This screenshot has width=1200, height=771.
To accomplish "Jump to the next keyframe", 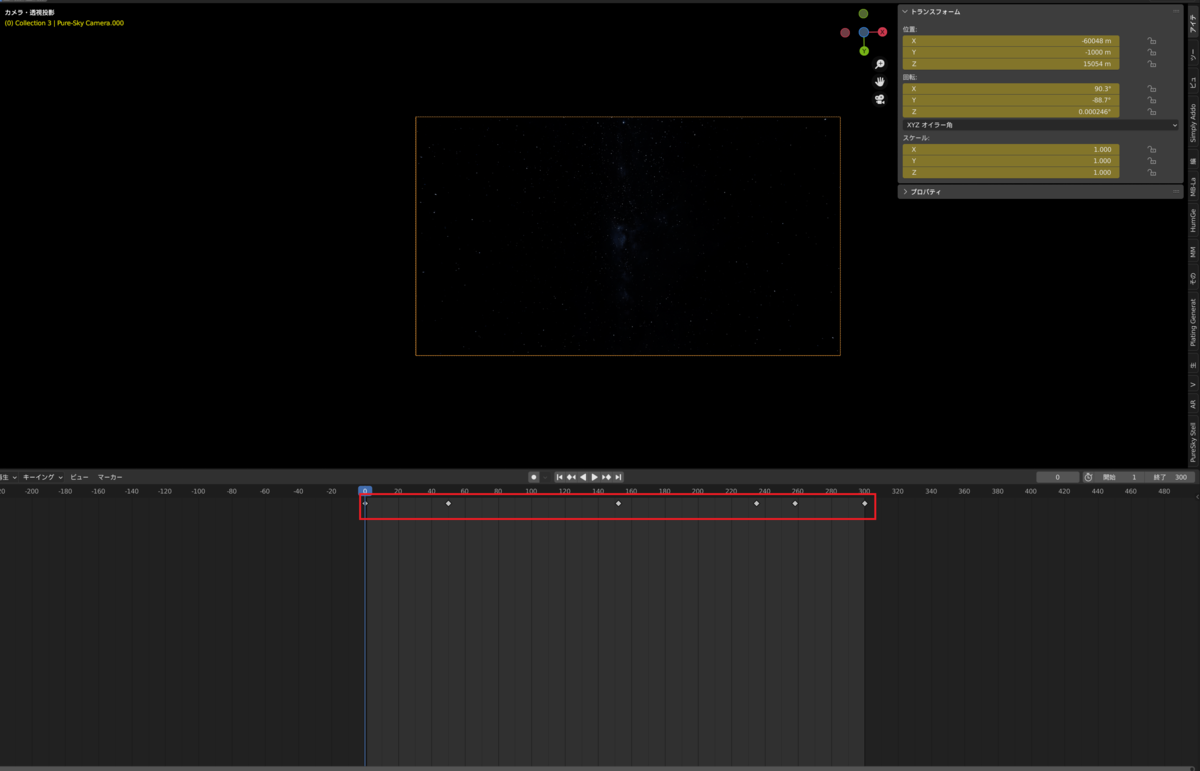I will (607, 477).
